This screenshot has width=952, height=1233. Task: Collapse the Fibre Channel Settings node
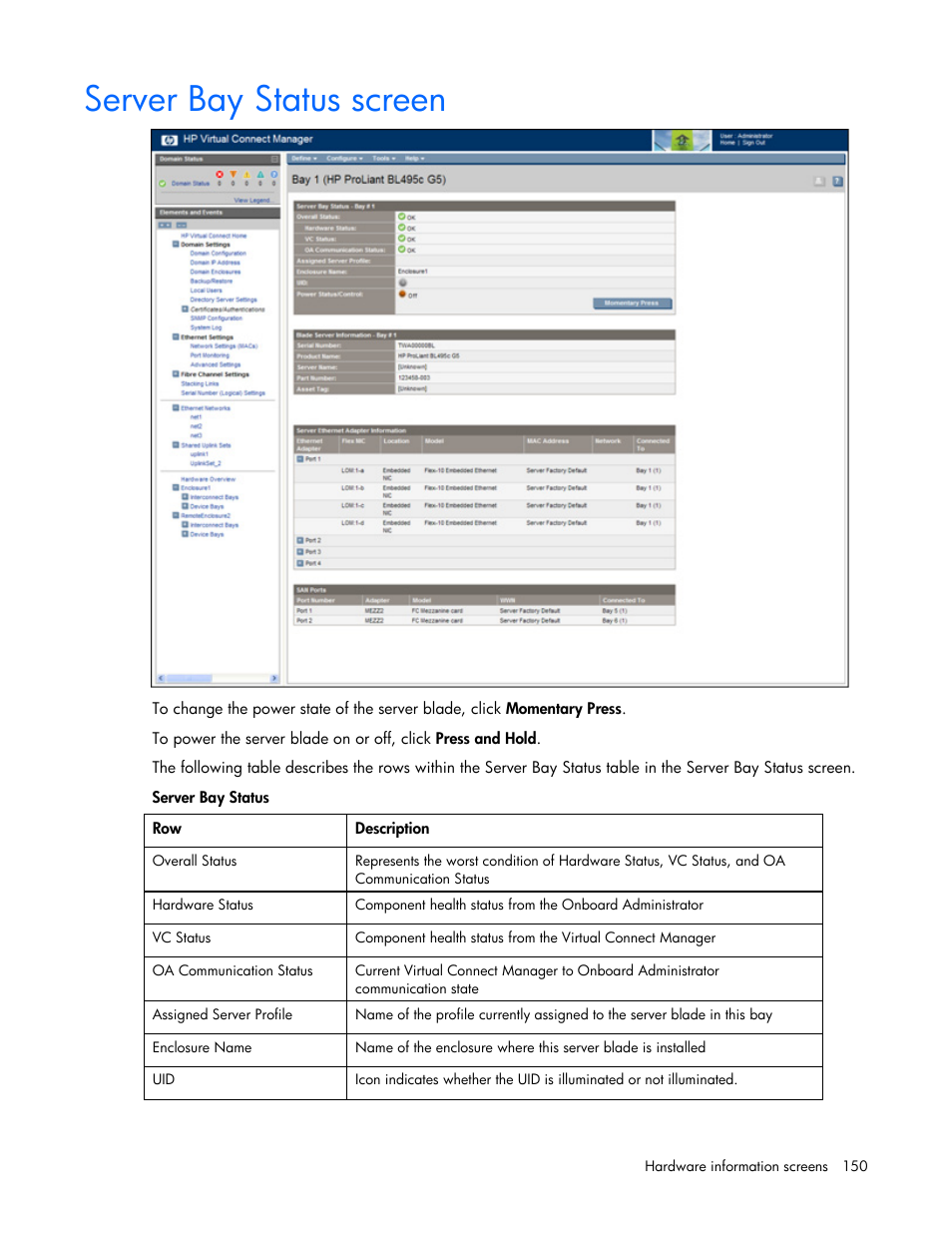point(176,374)
